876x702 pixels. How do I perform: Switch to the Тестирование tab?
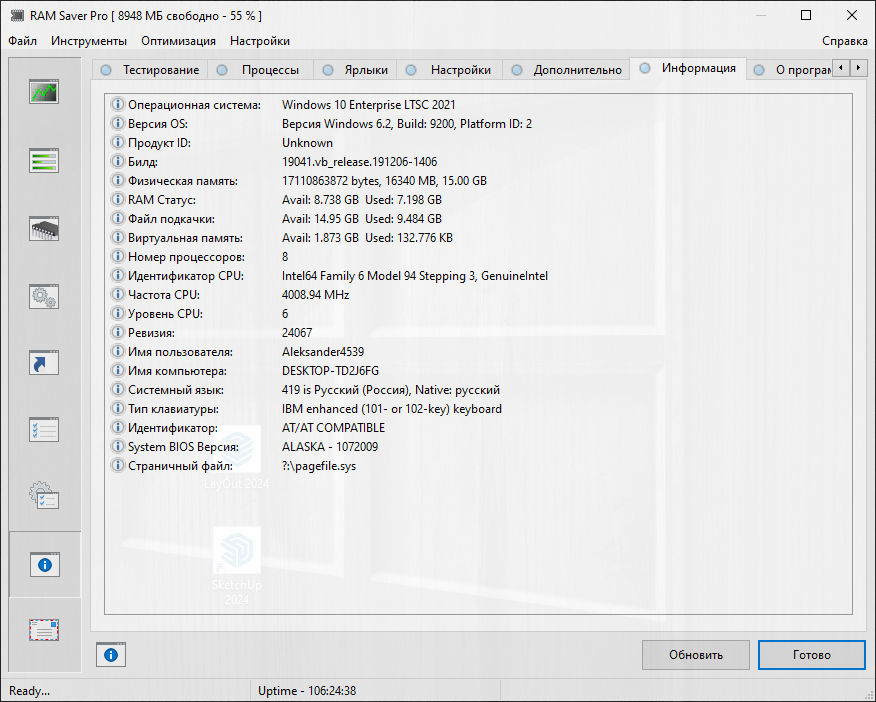pyautogui.click(x=160, y=70)
